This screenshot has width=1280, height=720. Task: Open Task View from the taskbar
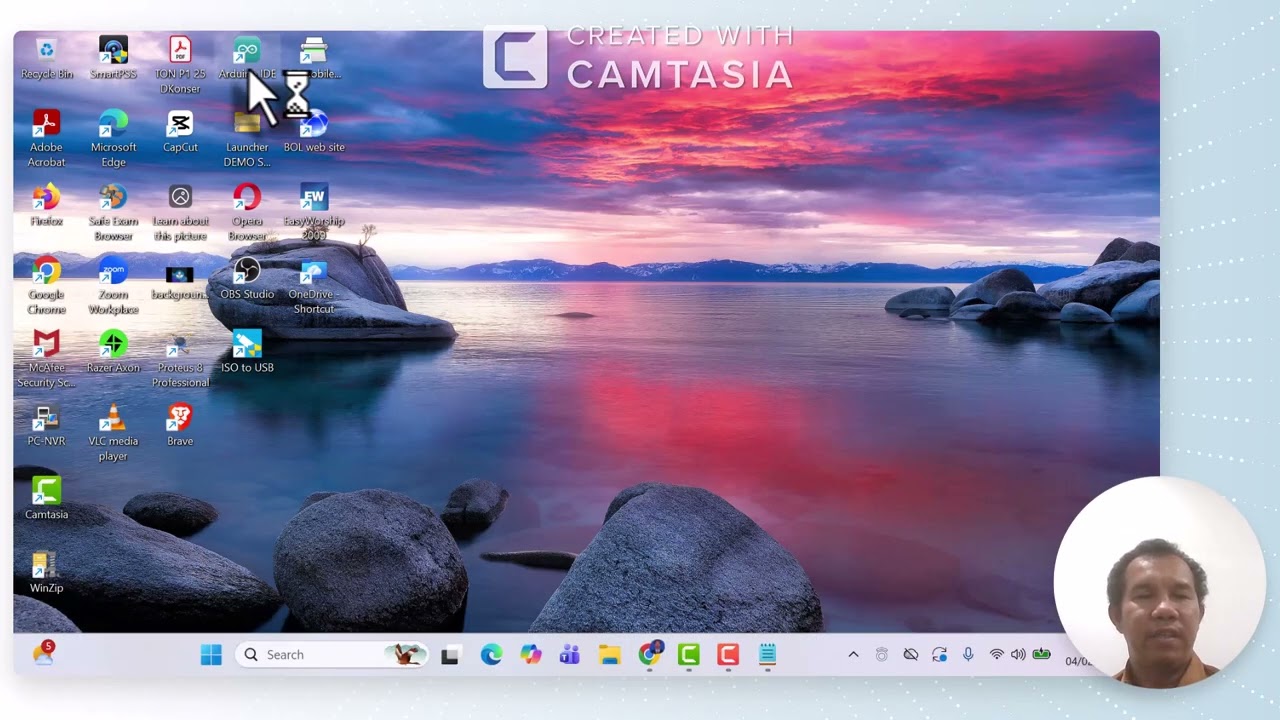coord(450,655)
